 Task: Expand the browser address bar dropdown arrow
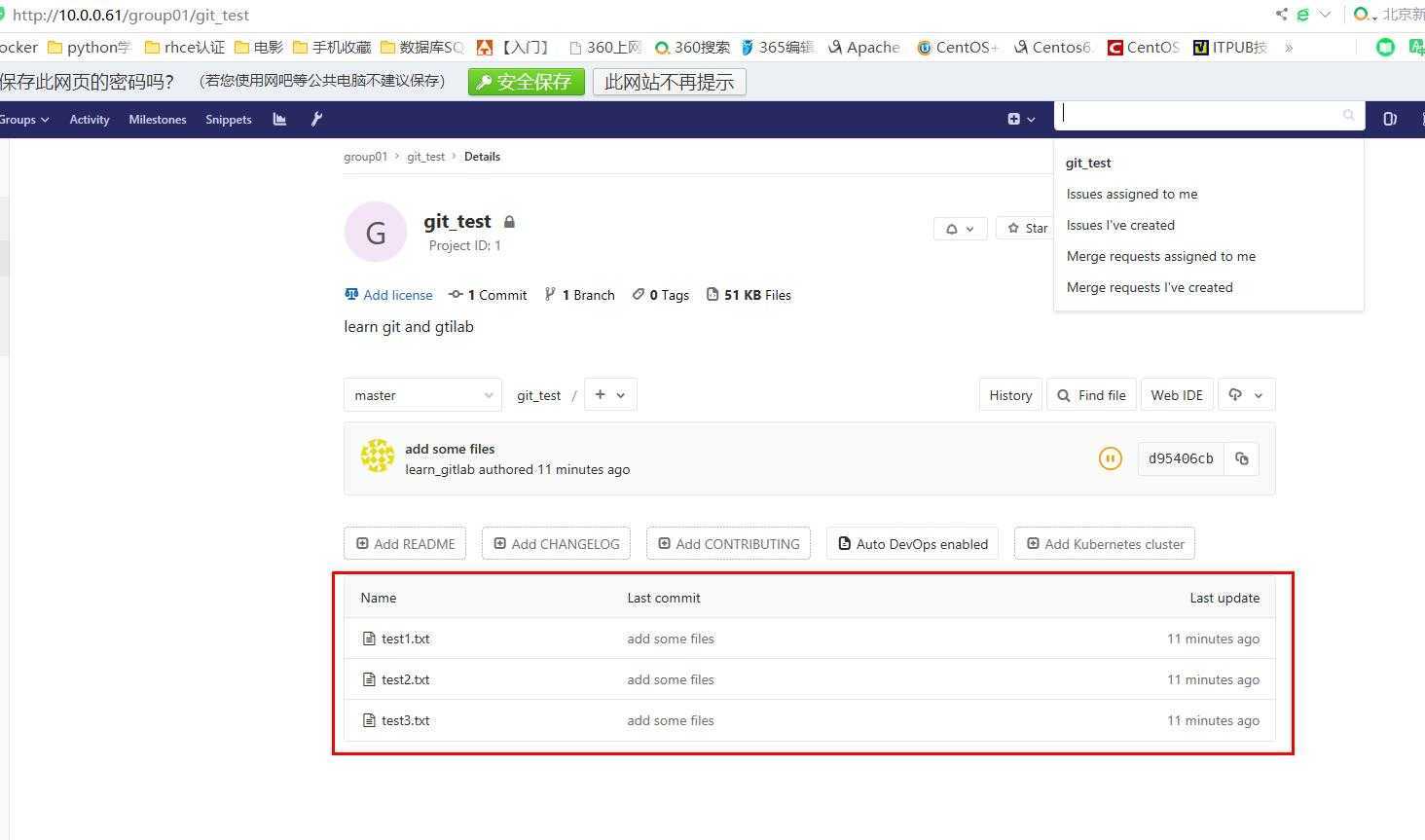tap(1325, 15)
